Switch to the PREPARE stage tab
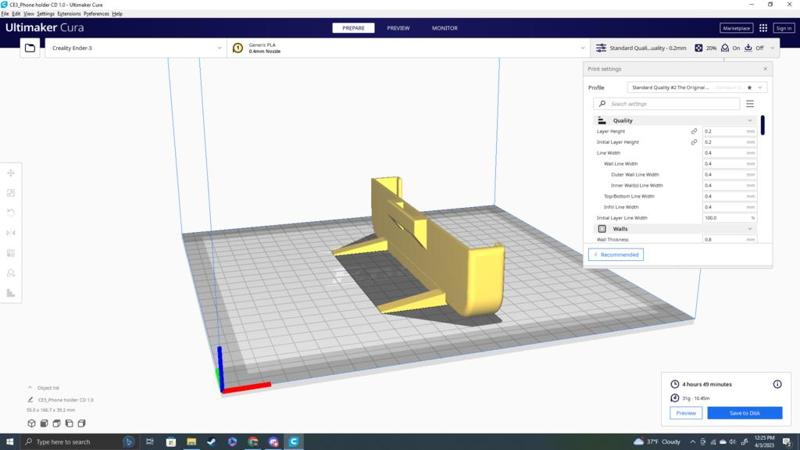 353,28
